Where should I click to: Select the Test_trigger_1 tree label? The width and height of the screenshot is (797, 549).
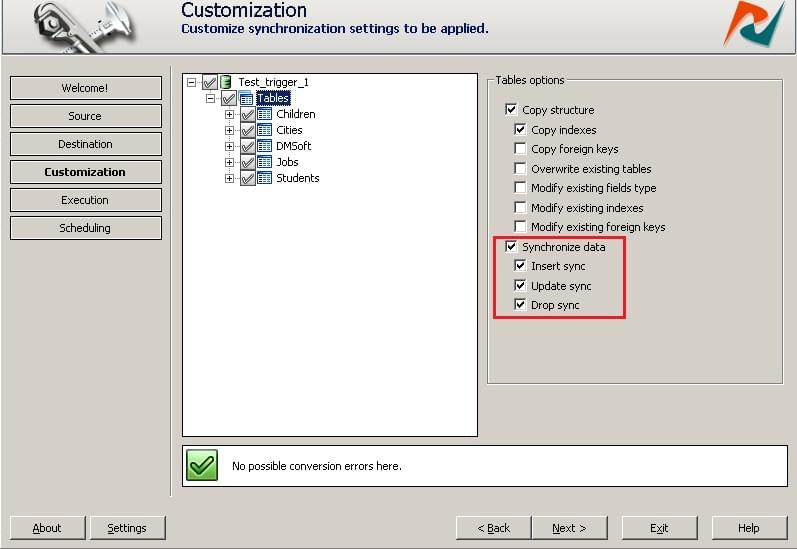pyautogui.click(x=273, y=82)
